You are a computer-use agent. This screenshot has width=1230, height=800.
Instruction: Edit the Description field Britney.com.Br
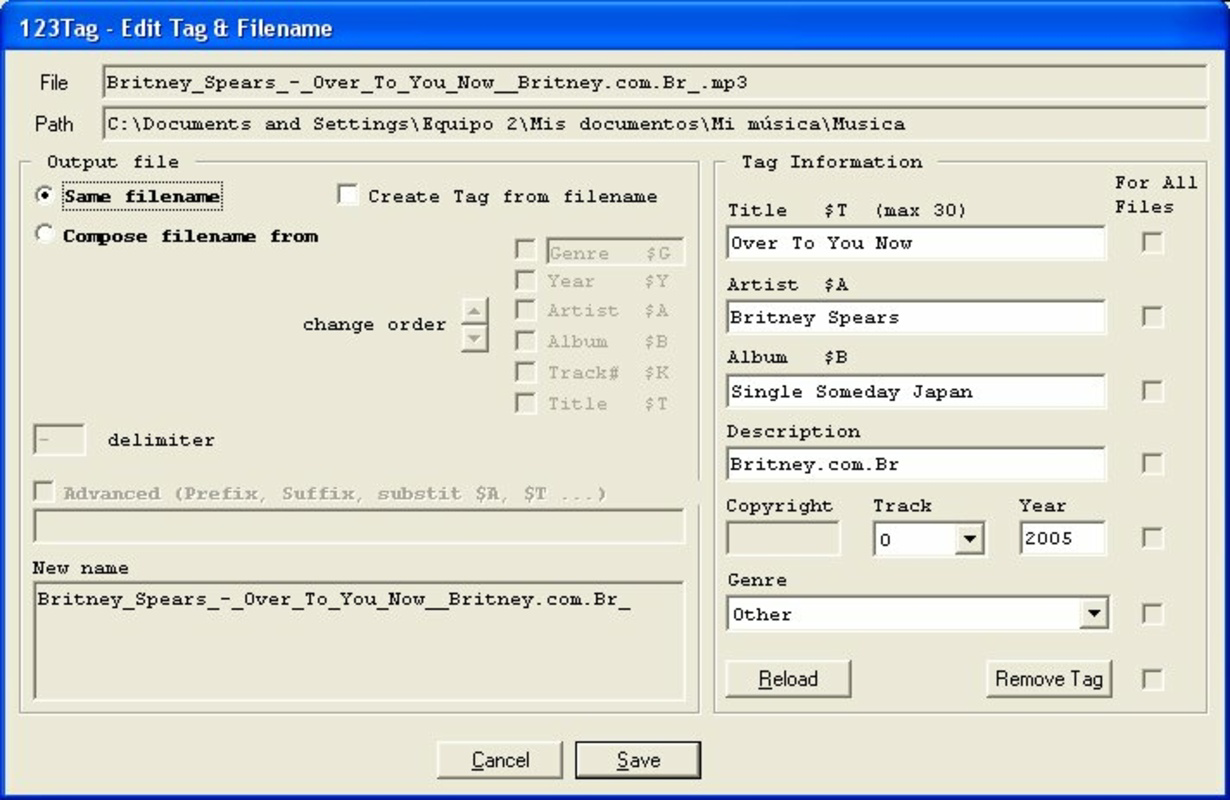pyautogui.click(x=916, y=464)
